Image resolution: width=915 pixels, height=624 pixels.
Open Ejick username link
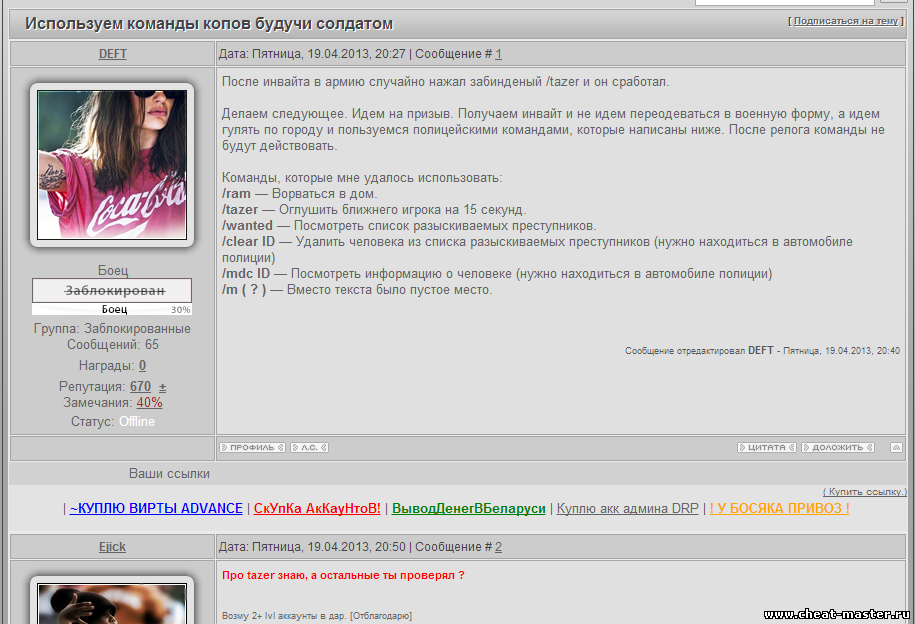[112, 547]
